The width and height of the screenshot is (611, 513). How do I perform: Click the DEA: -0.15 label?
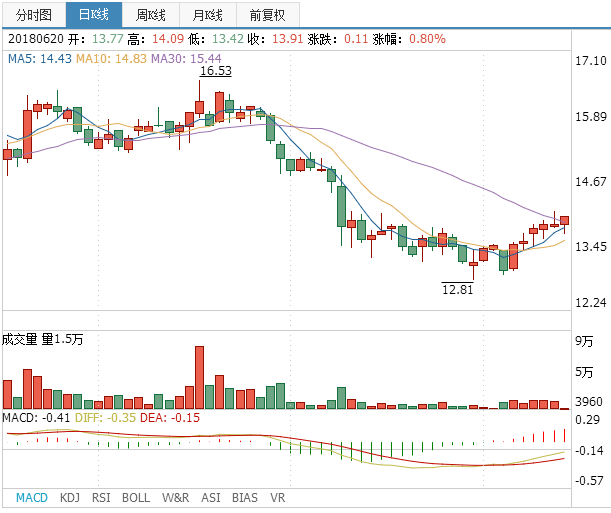tap(170, 418)
